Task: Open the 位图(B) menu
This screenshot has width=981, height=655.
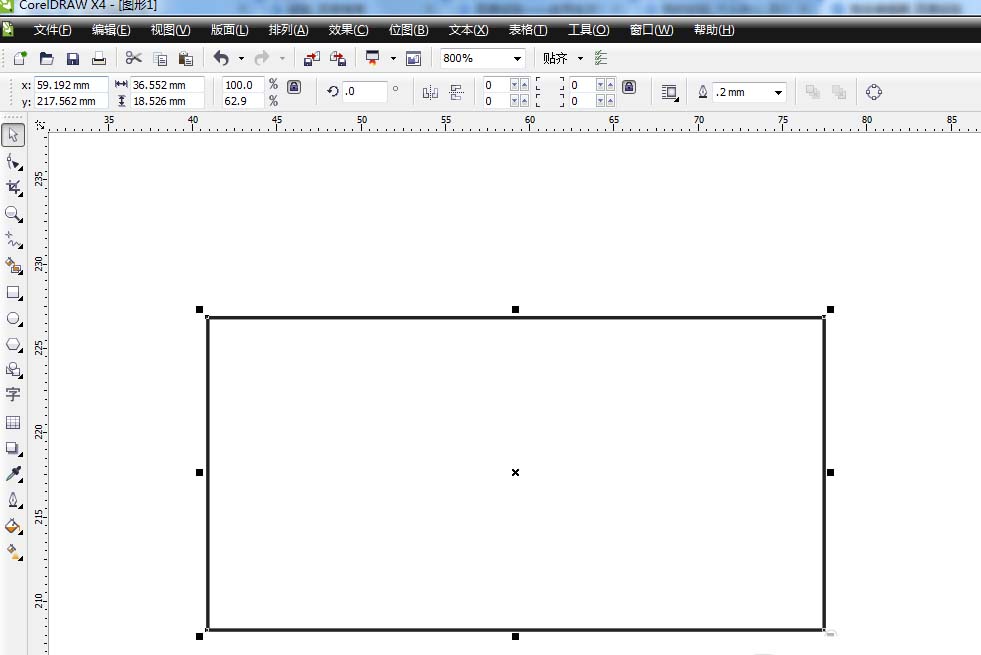Action: pos(408,30)
